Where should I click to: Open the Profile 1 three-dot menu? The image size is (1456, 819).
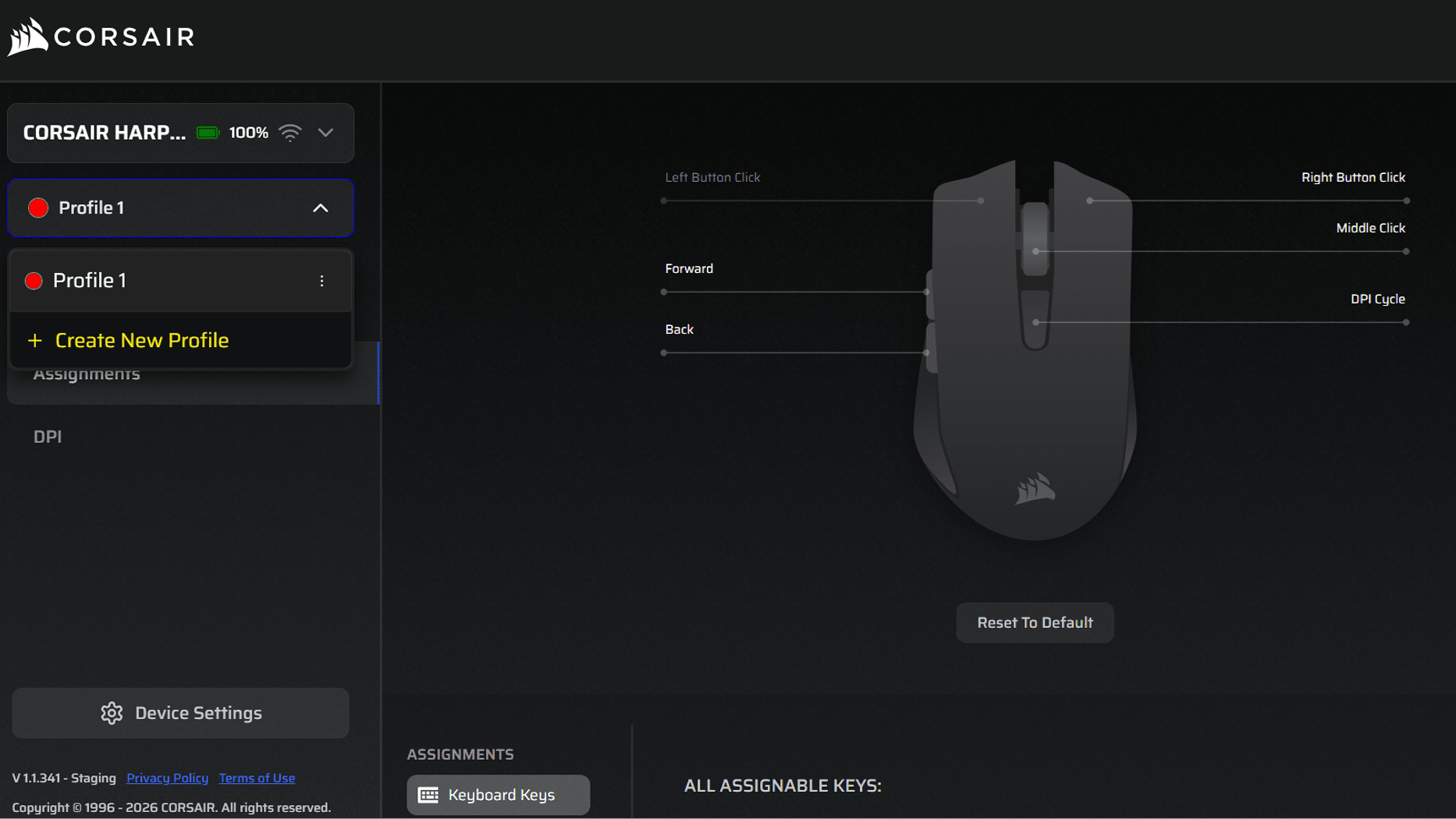321,281
